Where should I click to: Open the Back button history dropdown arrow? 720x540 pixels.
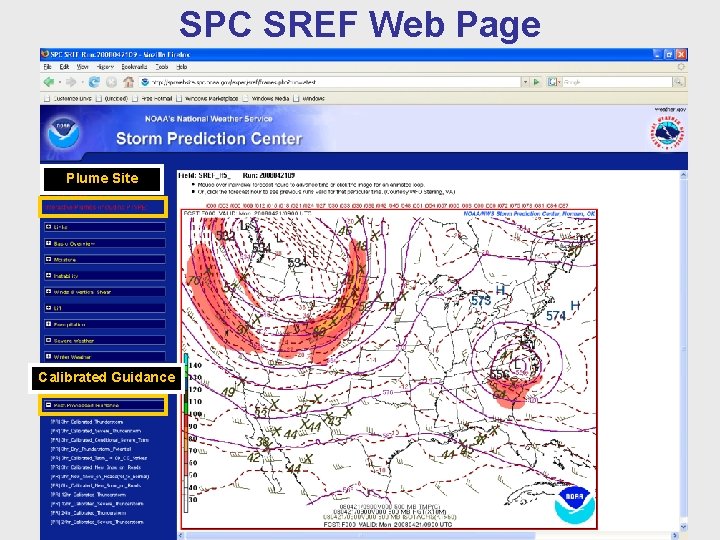59,82
